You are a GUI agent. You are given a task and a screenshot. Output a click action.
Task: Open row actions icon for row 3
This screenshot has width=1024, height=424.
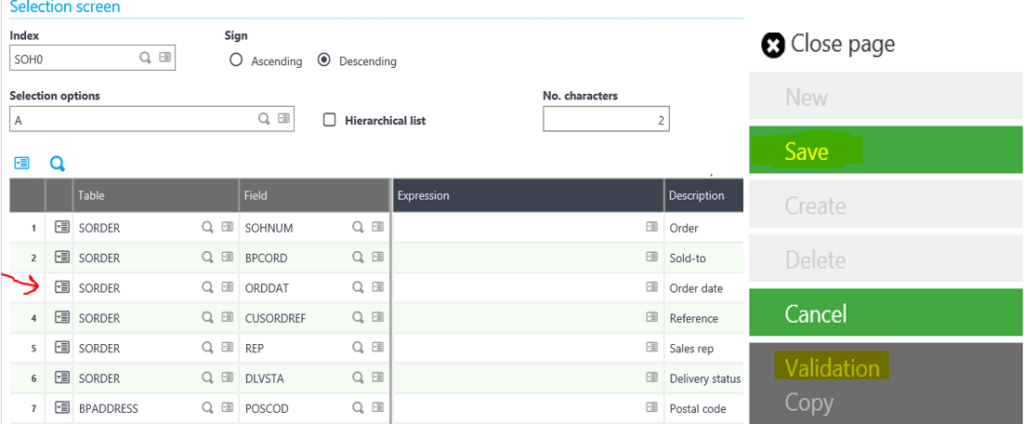click(x=61, y=288)
